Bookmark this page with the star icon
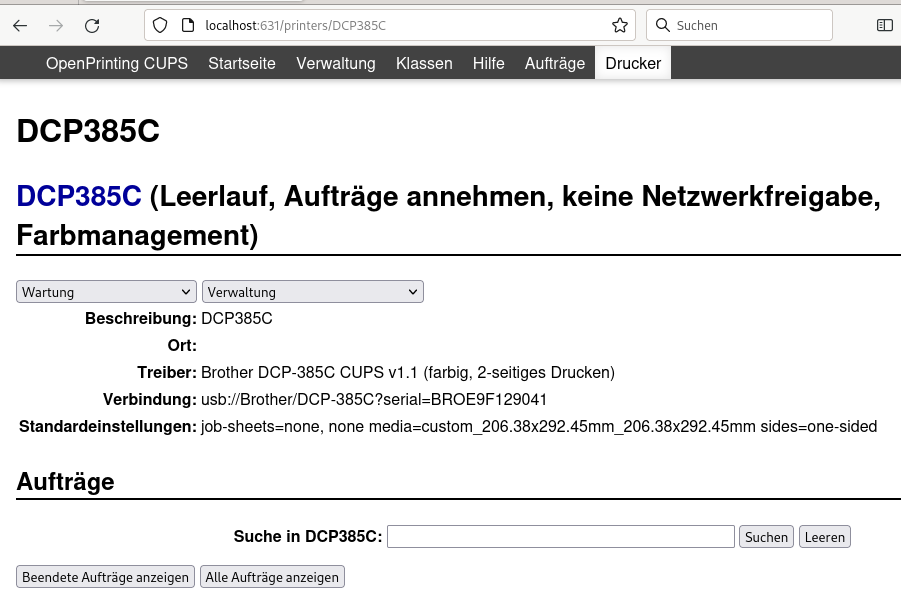901x597 pixels. [619, 25]
